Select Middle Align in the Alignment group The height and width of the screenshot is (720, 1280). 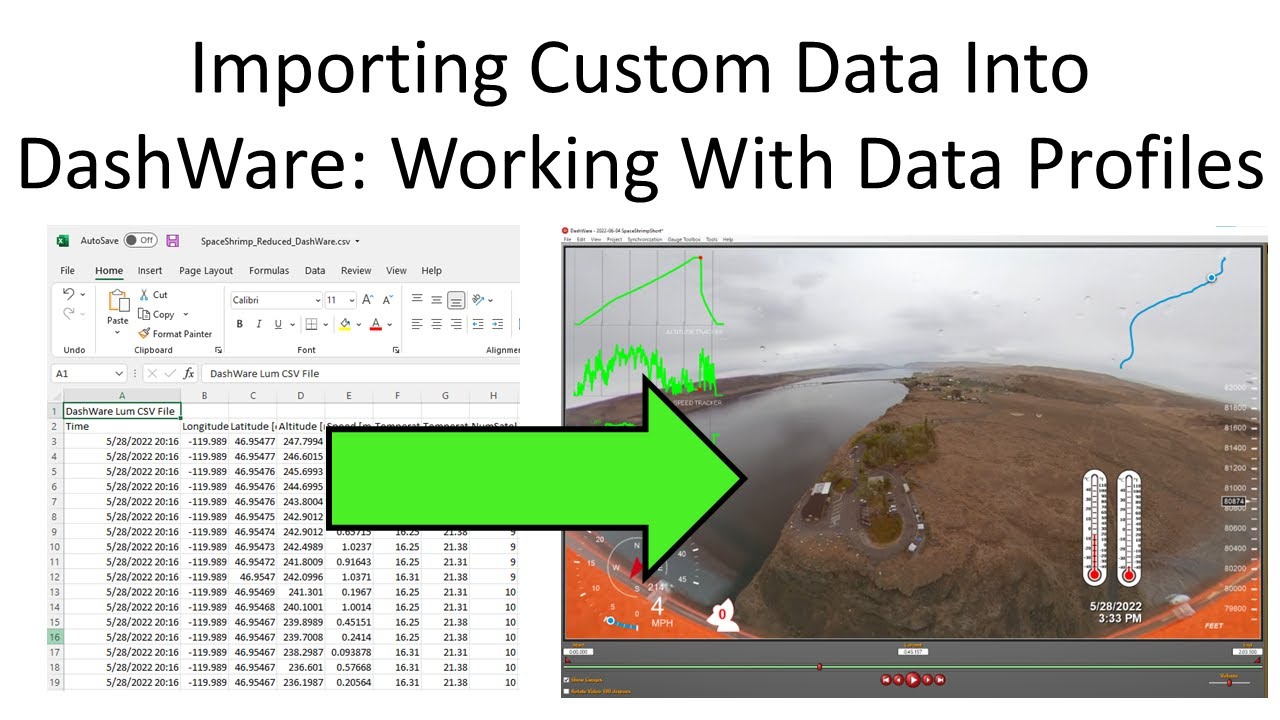click(x=436, y=300)
